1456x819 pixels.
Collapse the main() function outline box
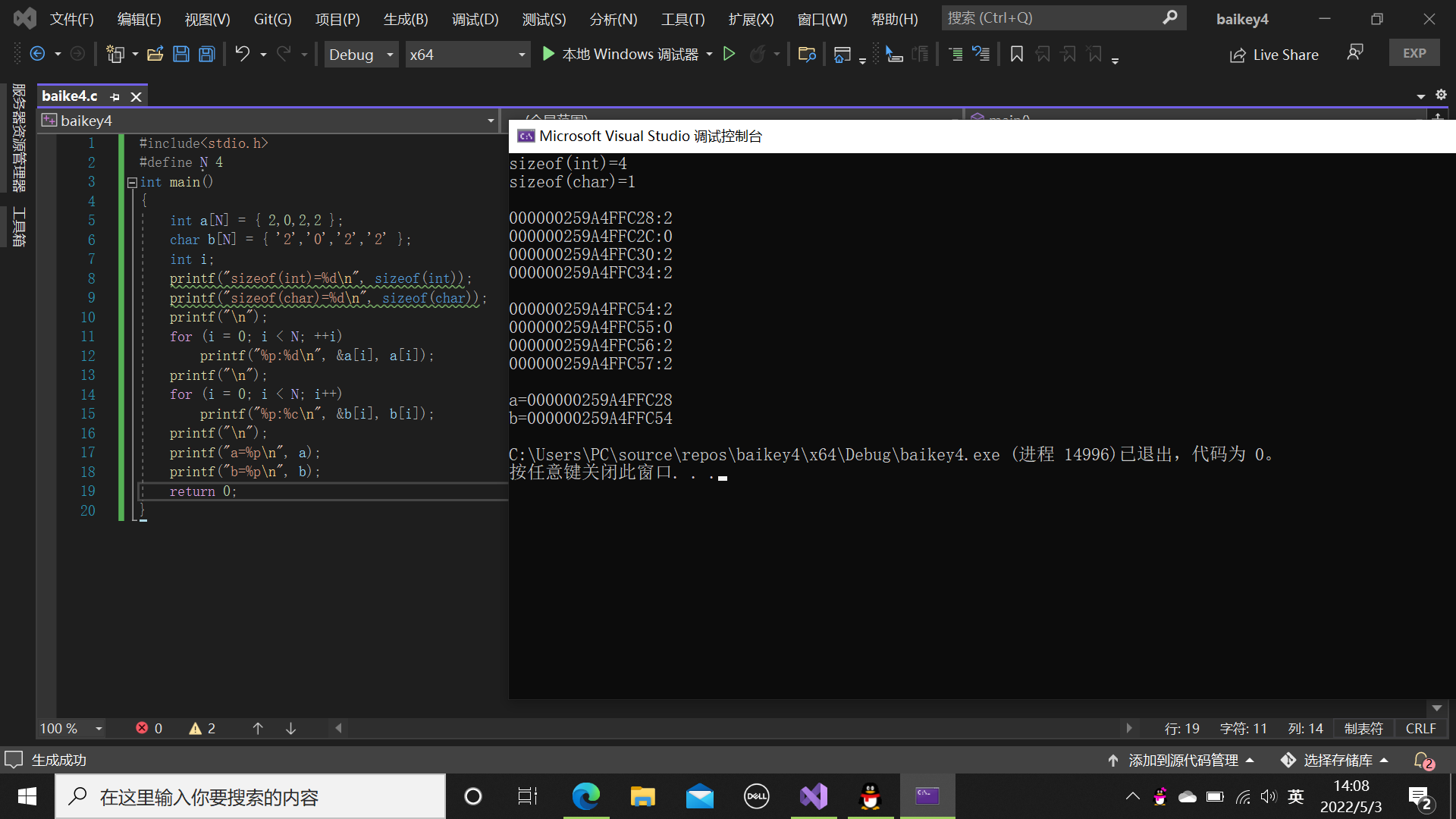(132, 182)
